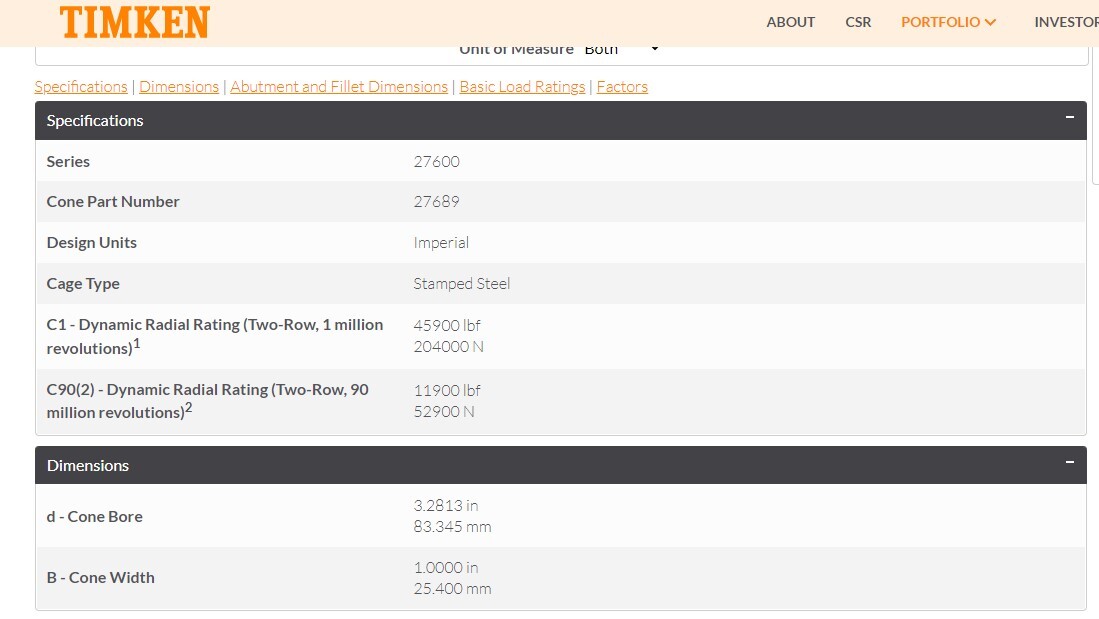Click the Design Units label

91,243
